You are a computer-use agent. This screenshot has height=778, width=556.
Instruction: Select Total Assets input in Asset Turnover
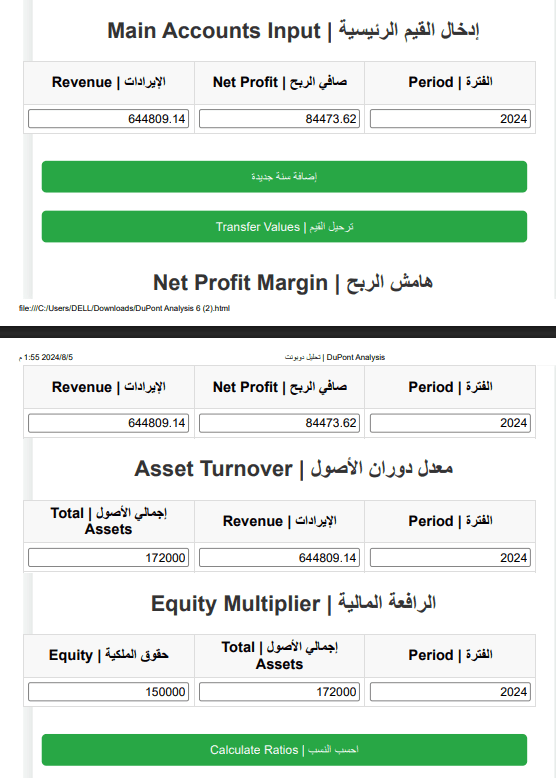click(109, 558)
